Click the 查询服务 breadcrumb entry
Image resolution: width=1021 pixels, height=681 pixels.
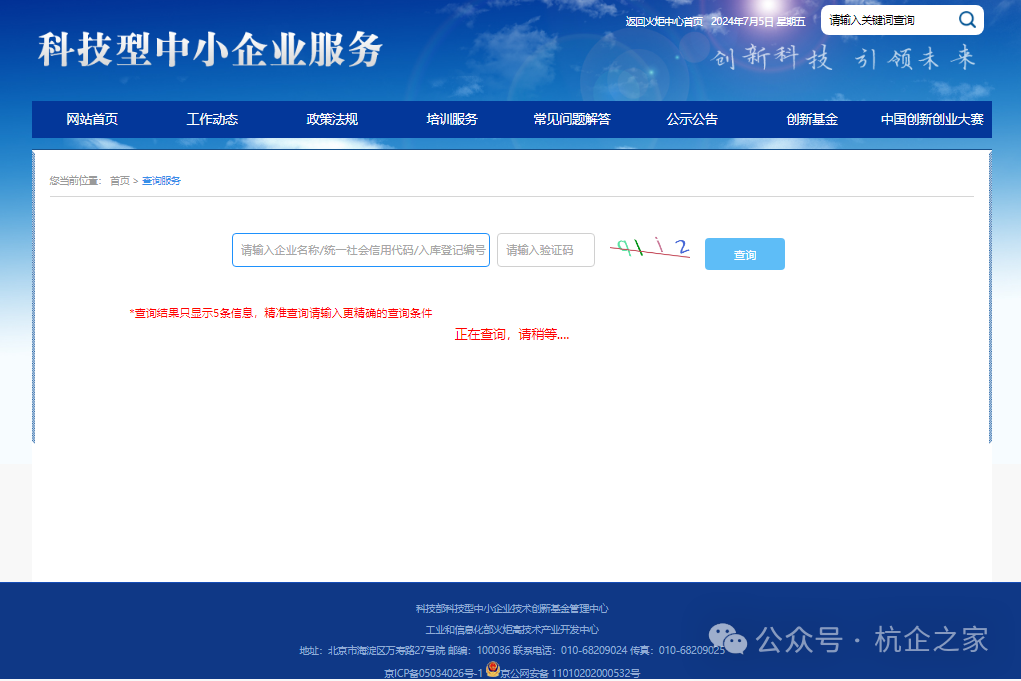click(x=160, y=181)
